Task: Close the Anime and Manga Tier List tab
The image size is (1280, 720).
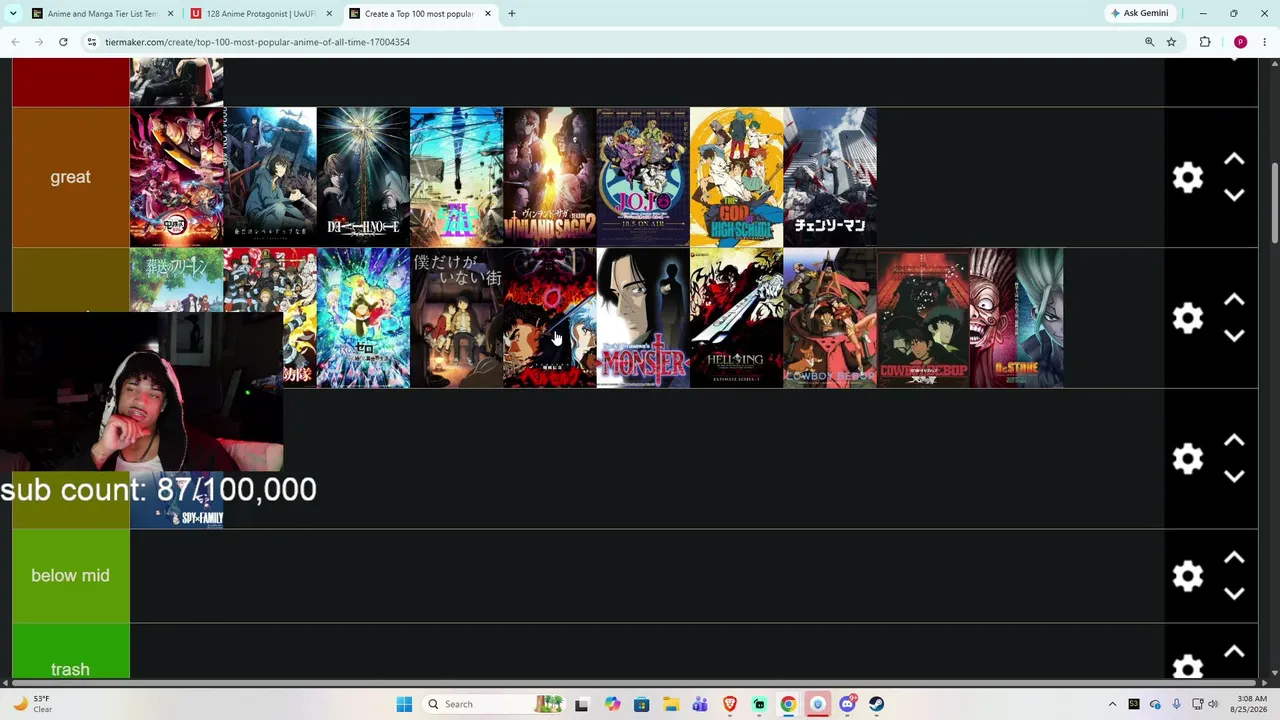Action: [170, 14]
